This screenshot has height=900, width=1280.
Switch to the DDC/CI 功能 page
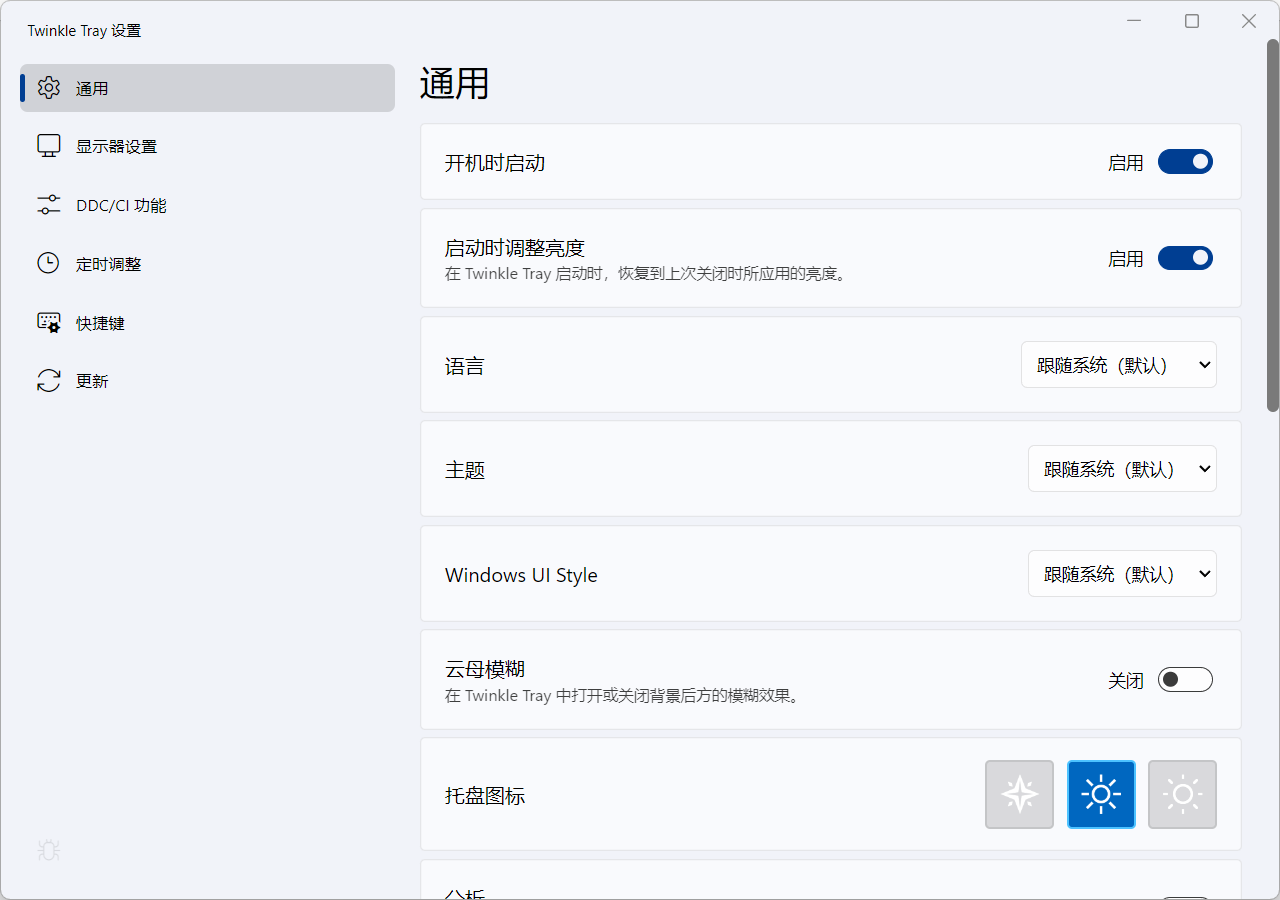tap(208, 205)
